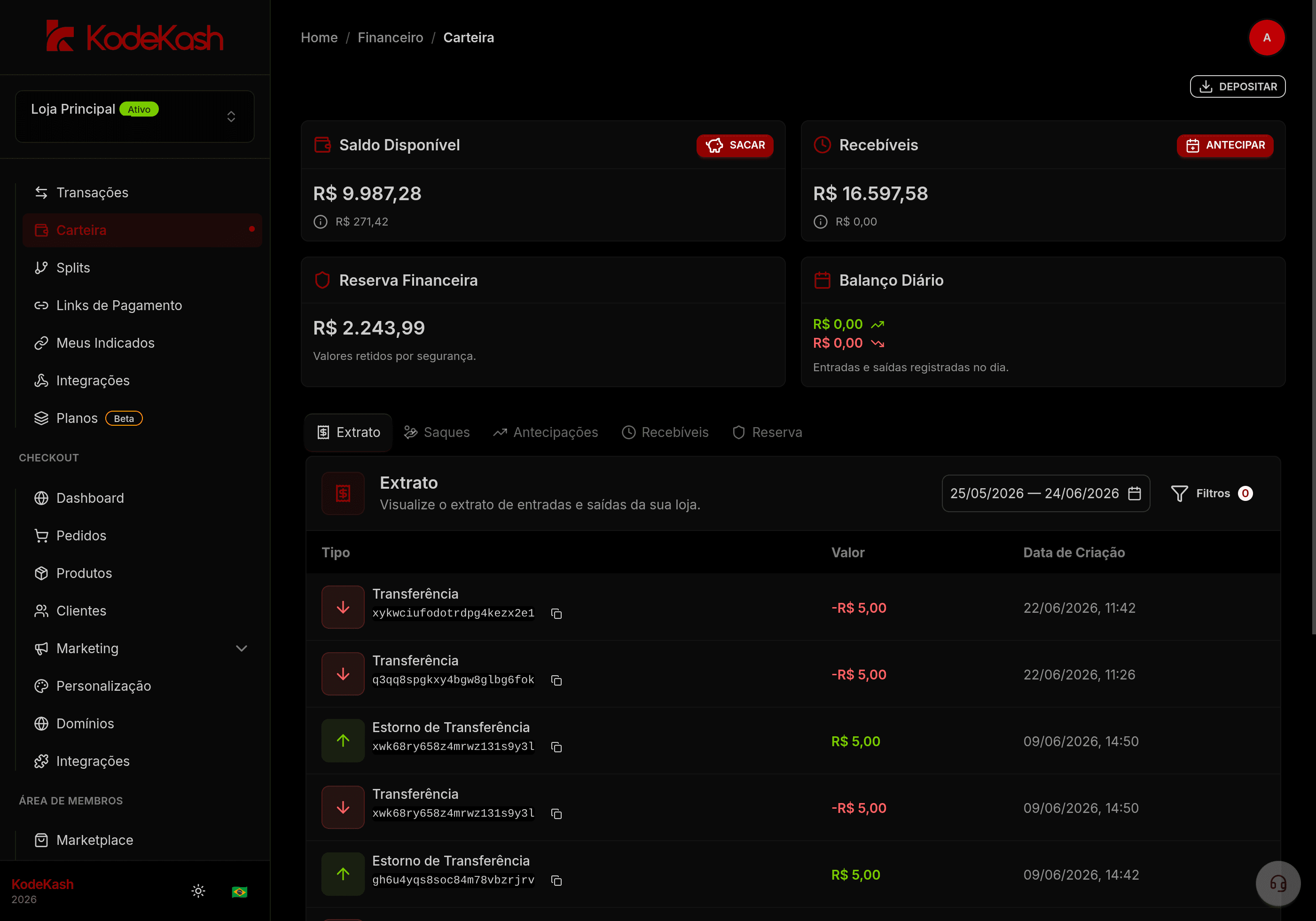The height and width of the screenshot is (921, 1316).
Task: Open Domínios page
Action: (142, 723)
